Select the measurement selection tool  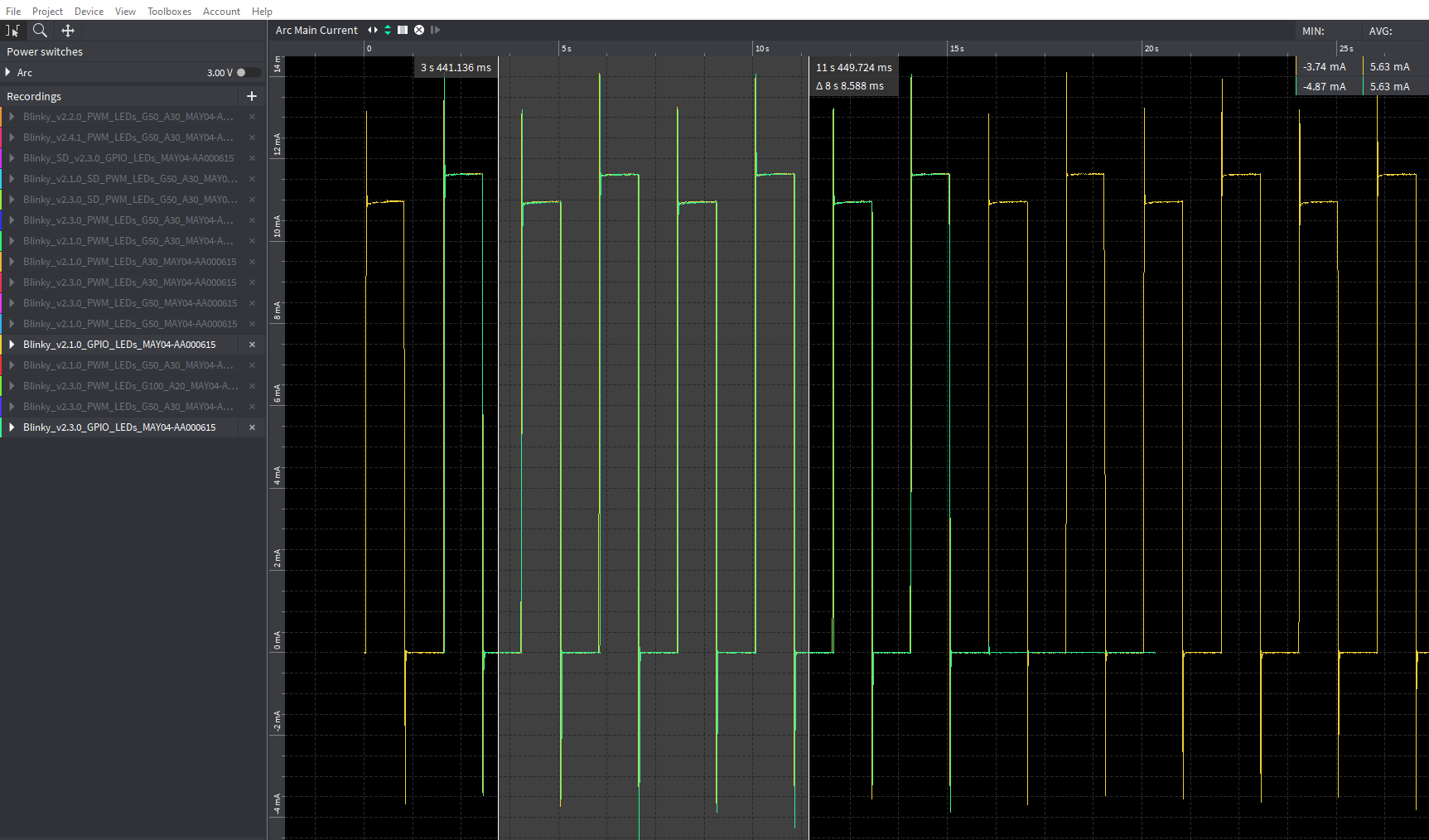[x=12, y=31]
